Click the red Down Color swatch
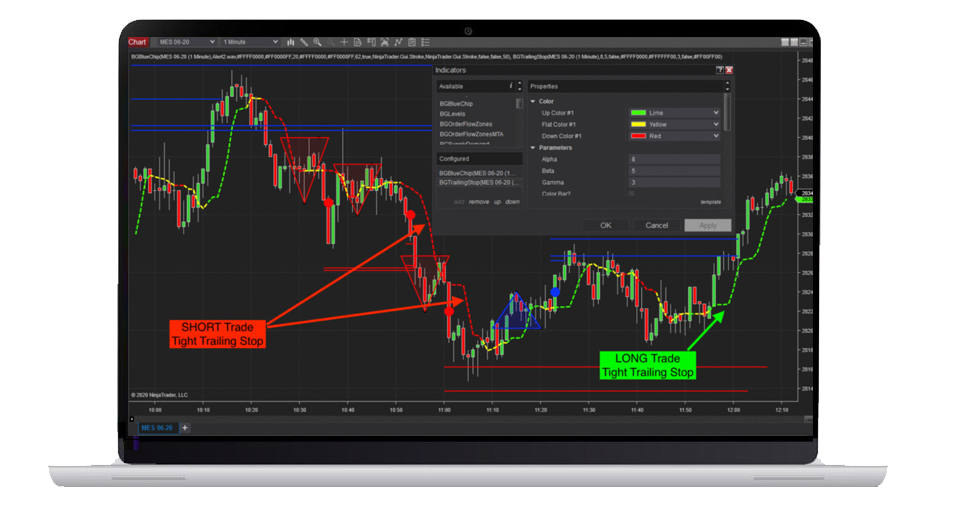Viewport: 954px width, 524px height. pos(638,136)
